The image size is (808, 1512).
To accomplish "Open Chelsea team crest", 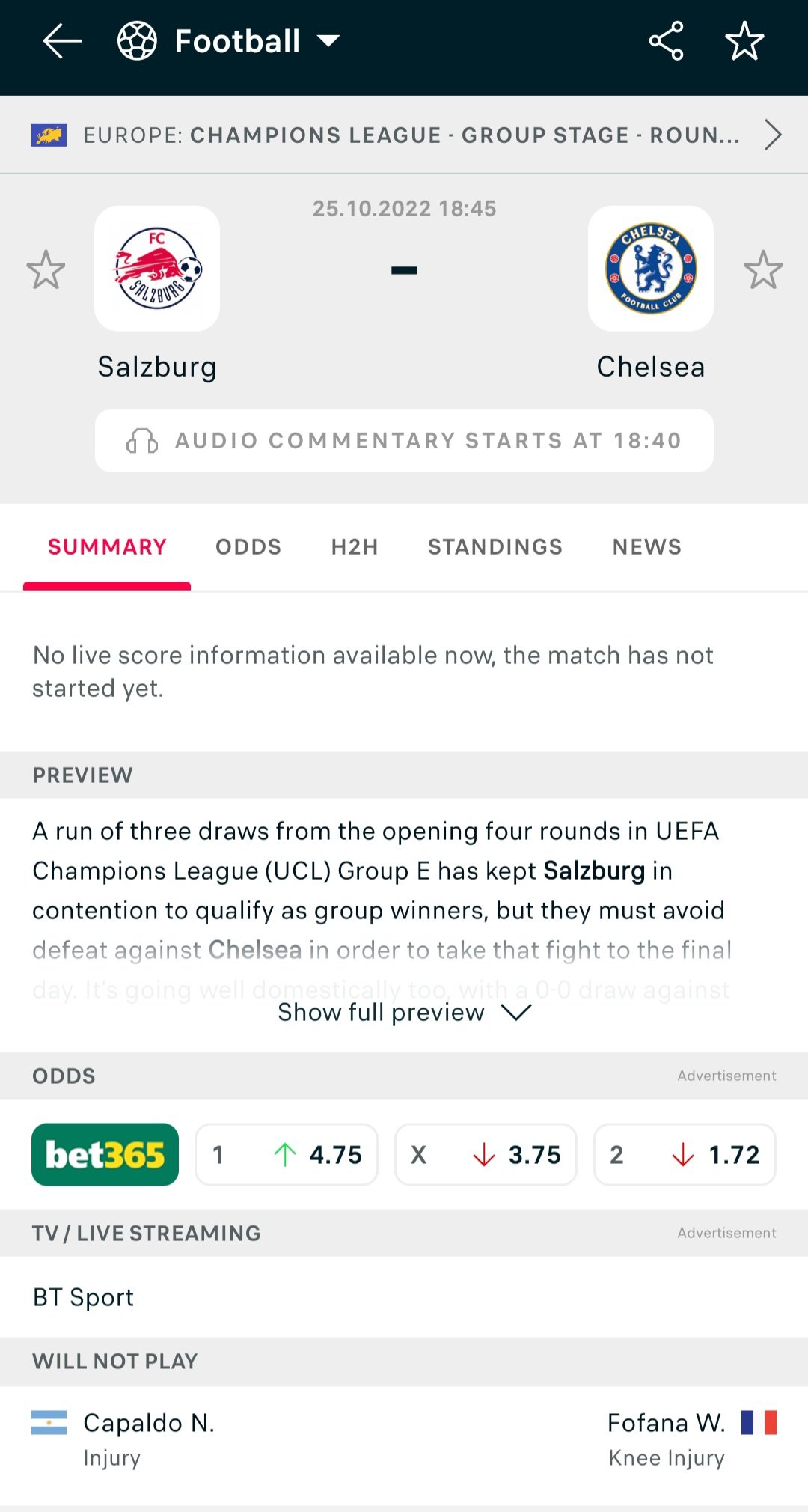I will 650,269.
